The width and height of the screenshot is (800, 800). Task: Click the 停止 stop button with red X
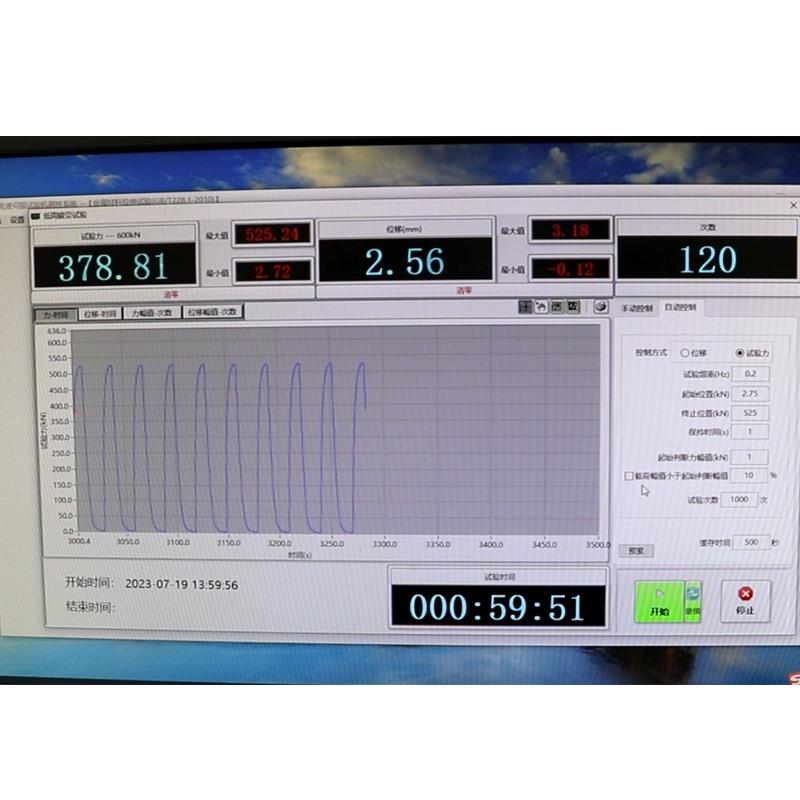pos(745,602)
